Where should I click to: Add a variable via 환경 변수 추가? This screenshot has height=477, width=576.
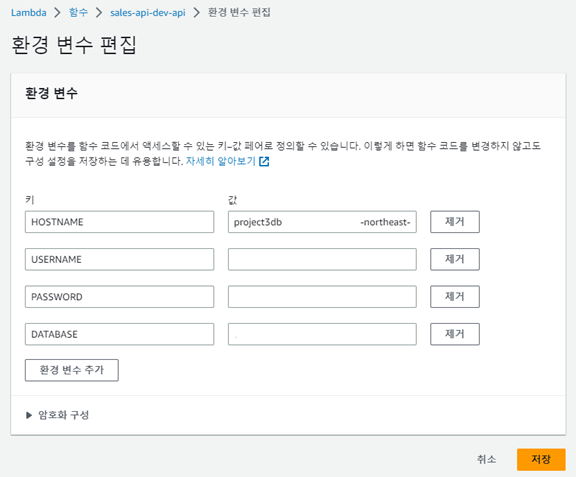[x=72, y=370]
